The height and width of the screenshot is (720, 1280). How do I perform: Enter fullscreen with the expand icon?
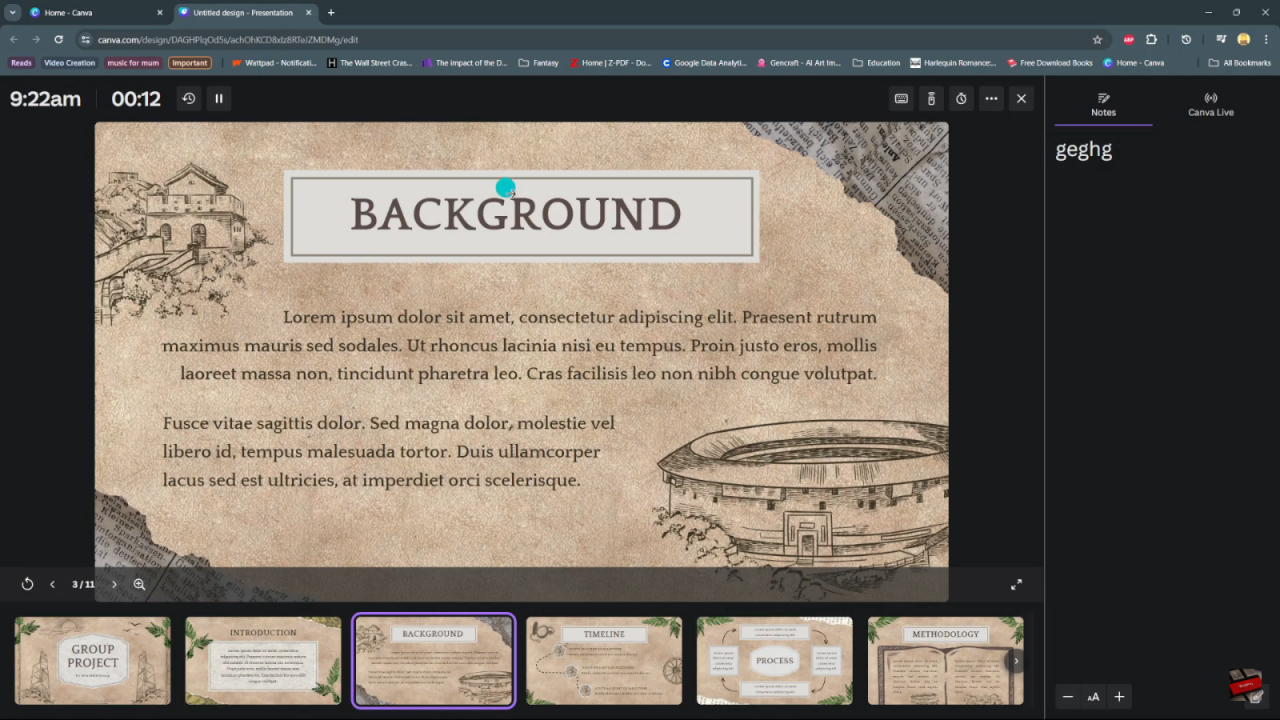pyautogui.click(x=1016, y=584)
